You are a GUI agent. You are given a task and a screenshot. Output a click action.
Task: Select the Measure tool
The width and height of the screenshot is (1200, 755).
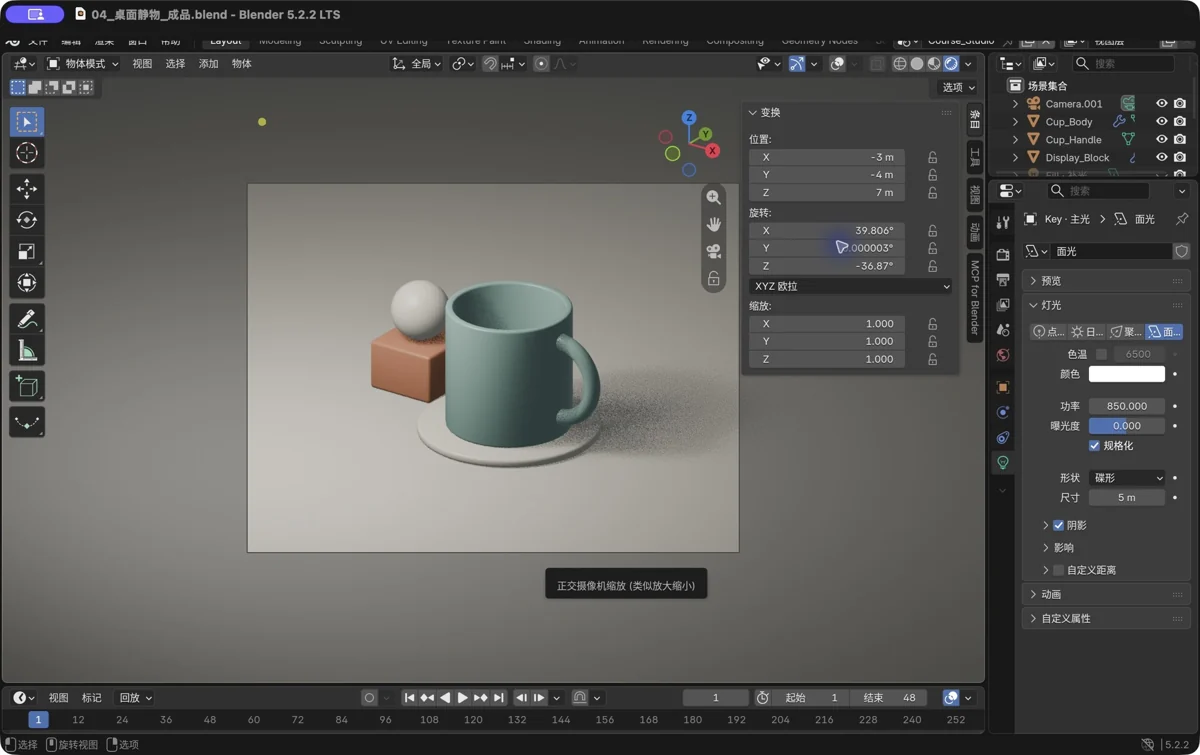(x=27, y=351)
